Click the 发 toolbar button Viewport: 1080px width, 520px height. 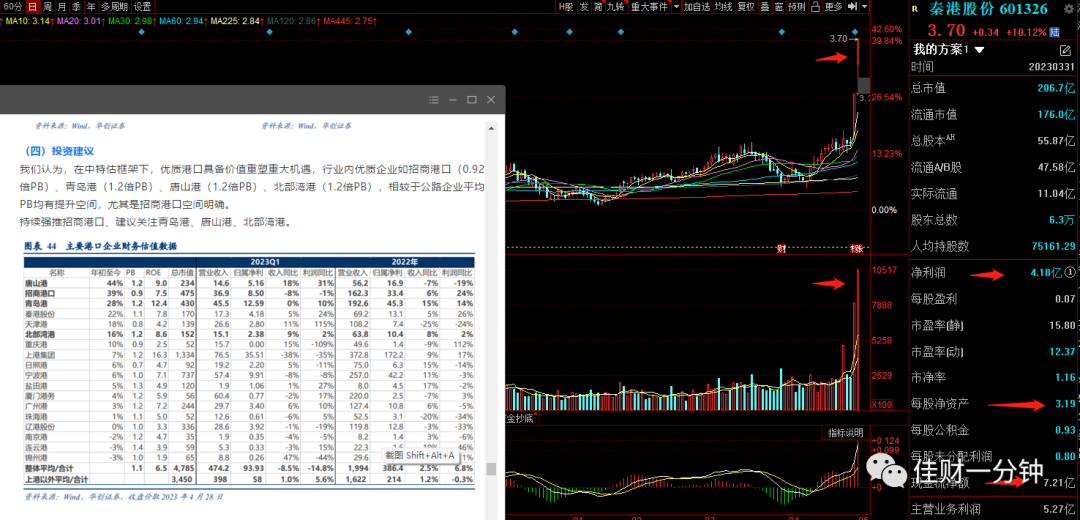pos(584,7)
